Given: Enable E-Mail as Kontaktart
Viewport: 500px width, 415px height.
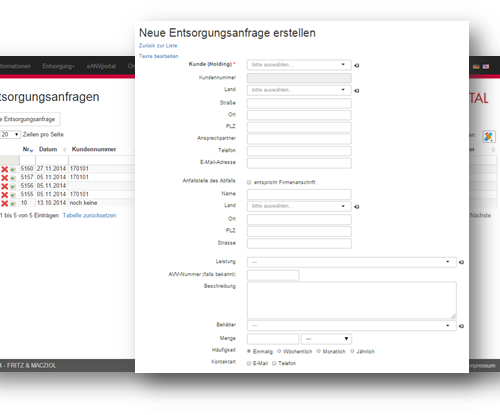Looking at the screenshot, I should pyautogui.click(x=249, y=363).
